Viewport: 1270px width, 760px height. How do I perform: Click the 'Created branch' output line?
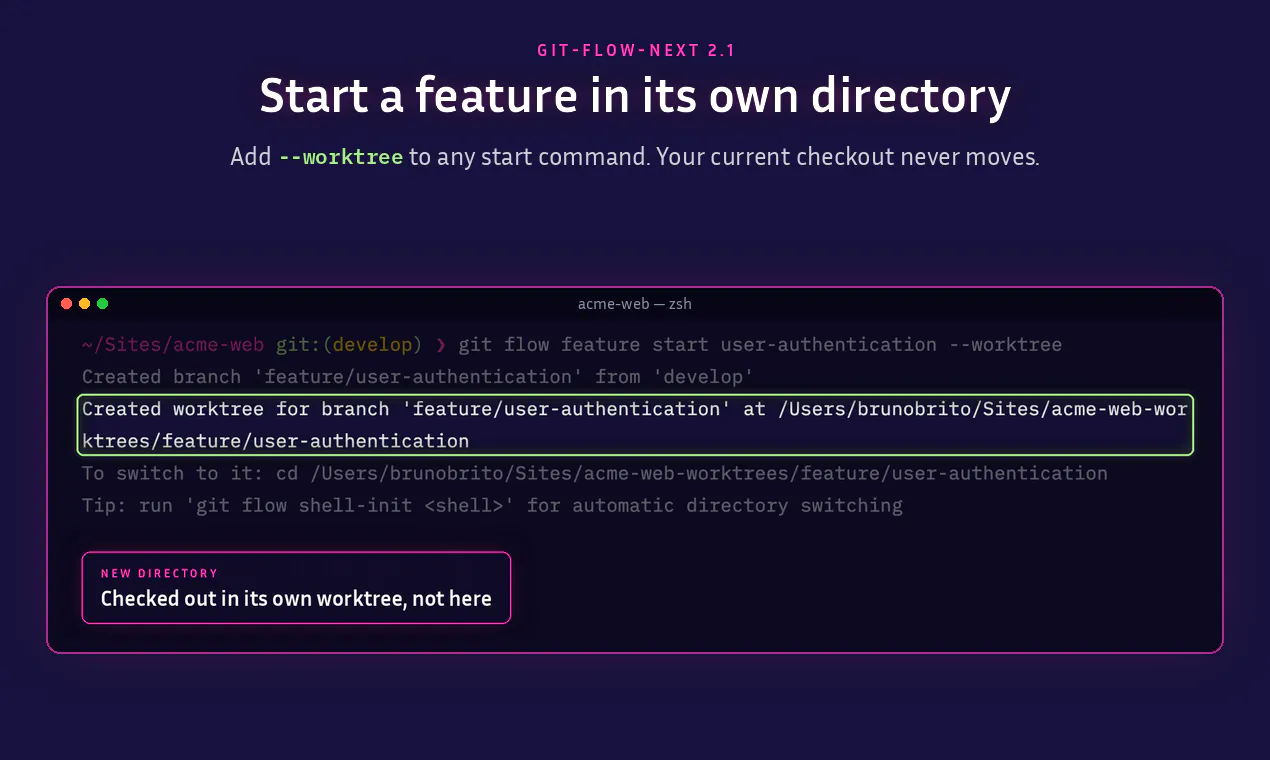(x=417, y=377)
